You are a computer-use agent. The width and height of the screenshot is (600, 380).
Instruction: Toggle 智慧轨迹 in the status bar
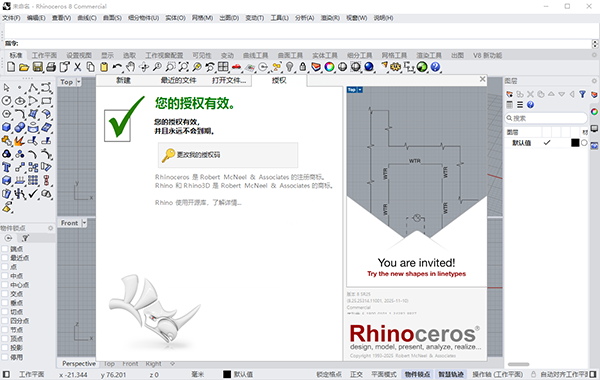451,374
